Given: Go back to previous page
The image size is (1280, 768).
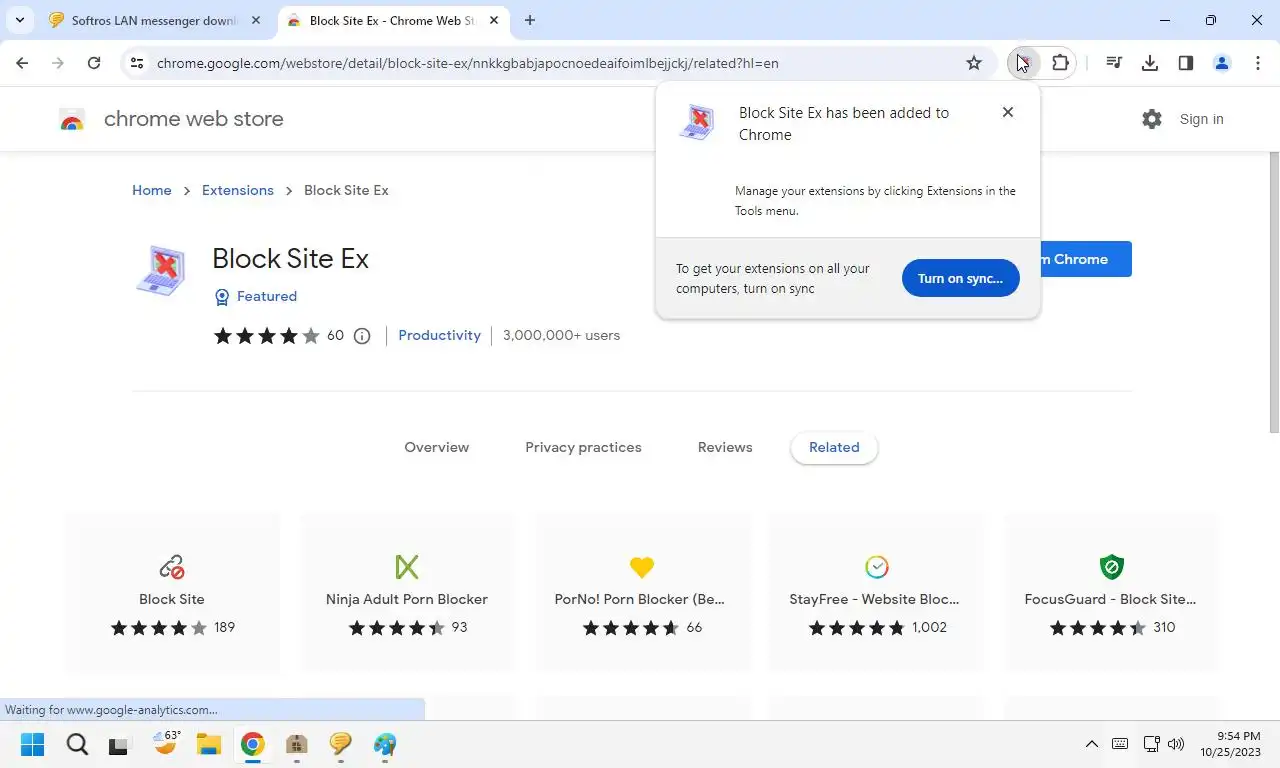Looking at the screenshot, I should click(x=22, y=63).
